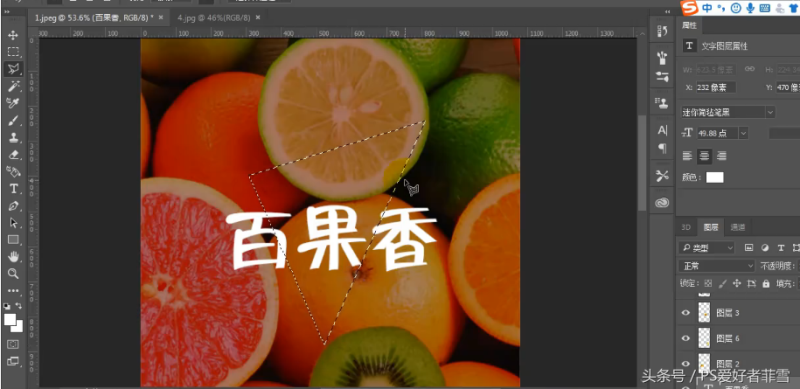Viewport: 800px width, 389px height.
Task: Change the screen mode
Action: (x=13, y=361)
